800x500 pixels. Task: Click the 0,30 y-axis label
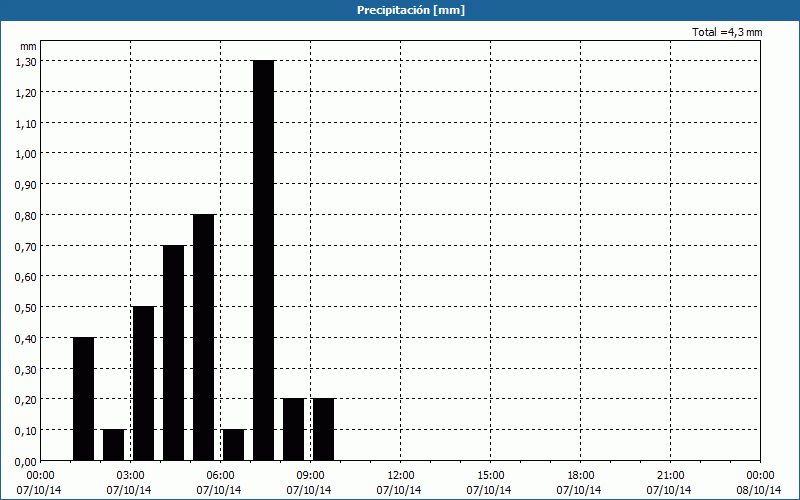[26, 369]
